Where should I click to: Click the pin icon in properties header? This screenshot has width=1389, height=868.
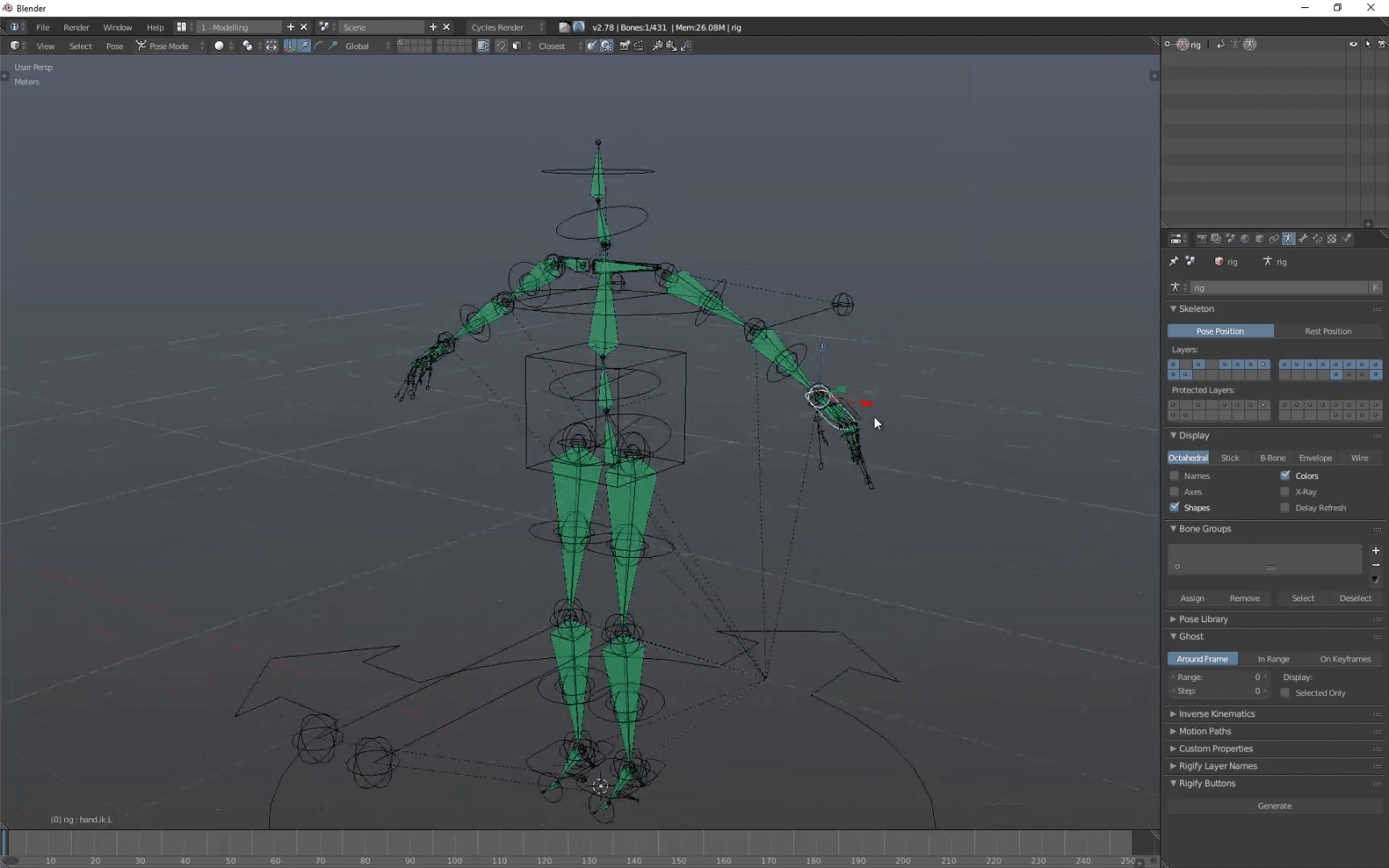(1174, 261)
